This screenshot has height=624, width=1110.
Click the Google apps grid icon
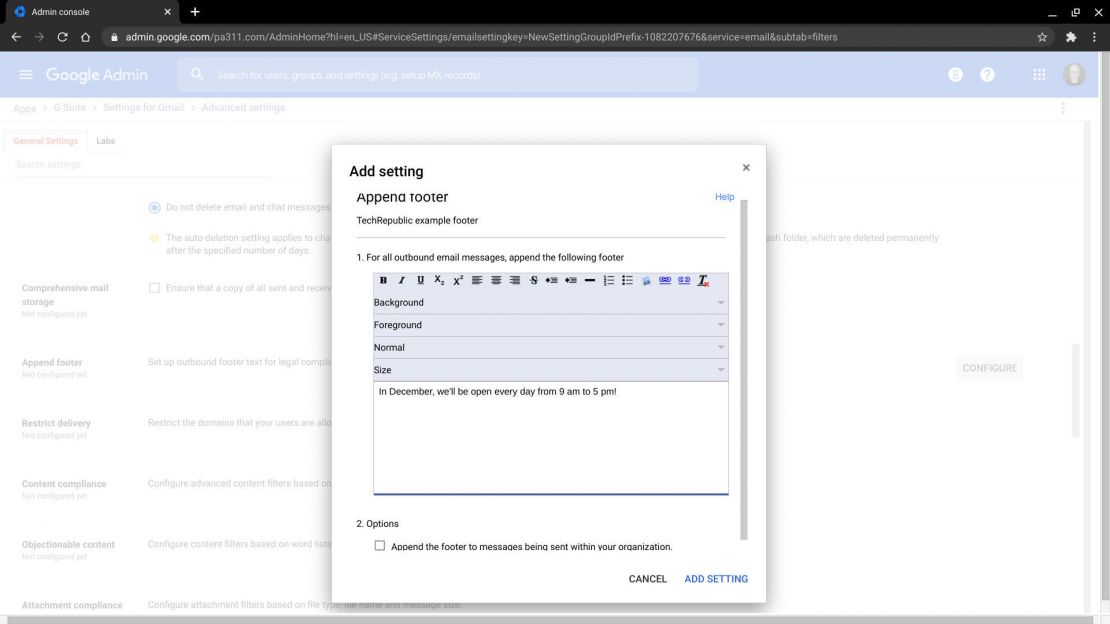[x=1038, y=74]
